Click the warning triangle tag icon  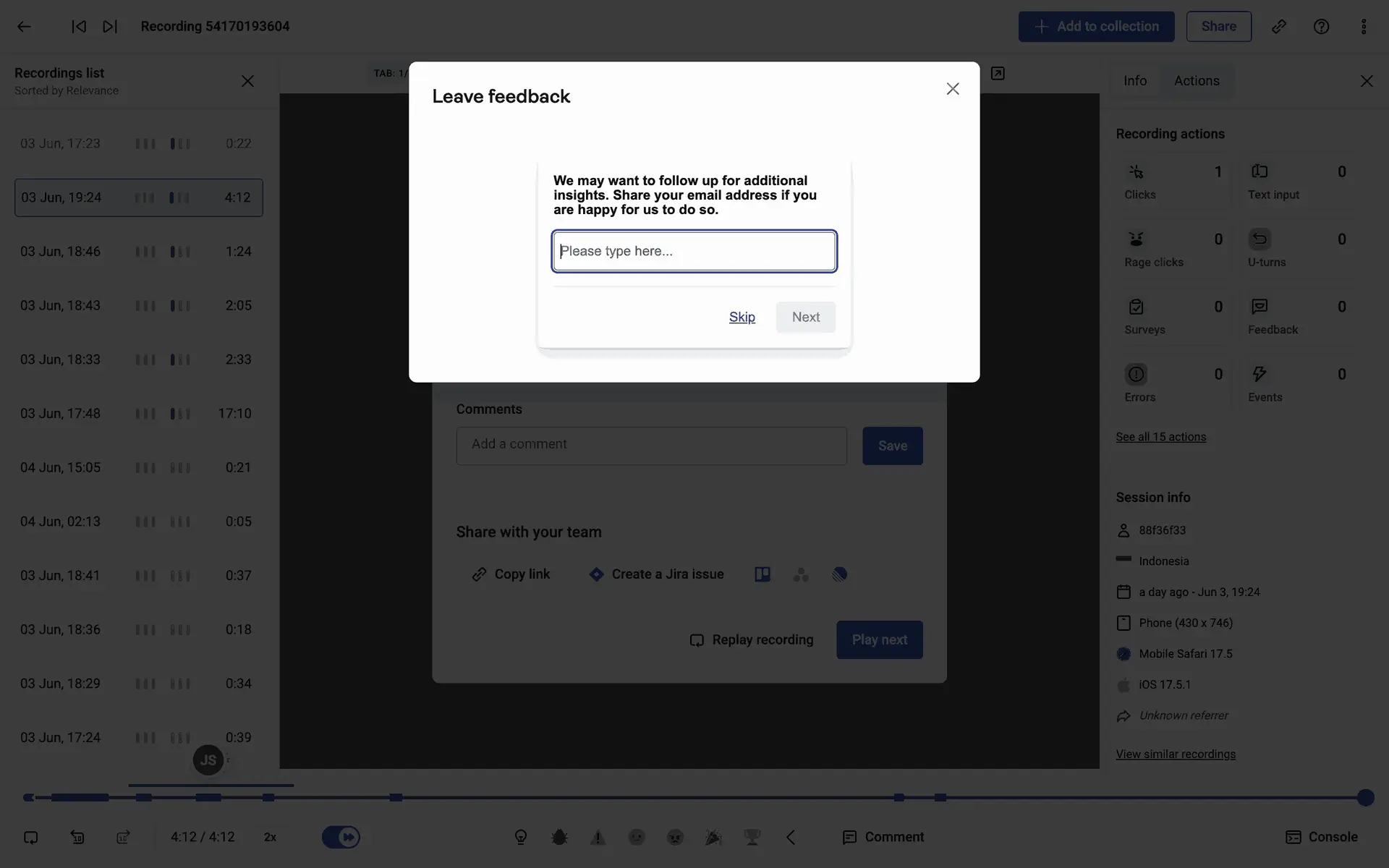point(598,837)
